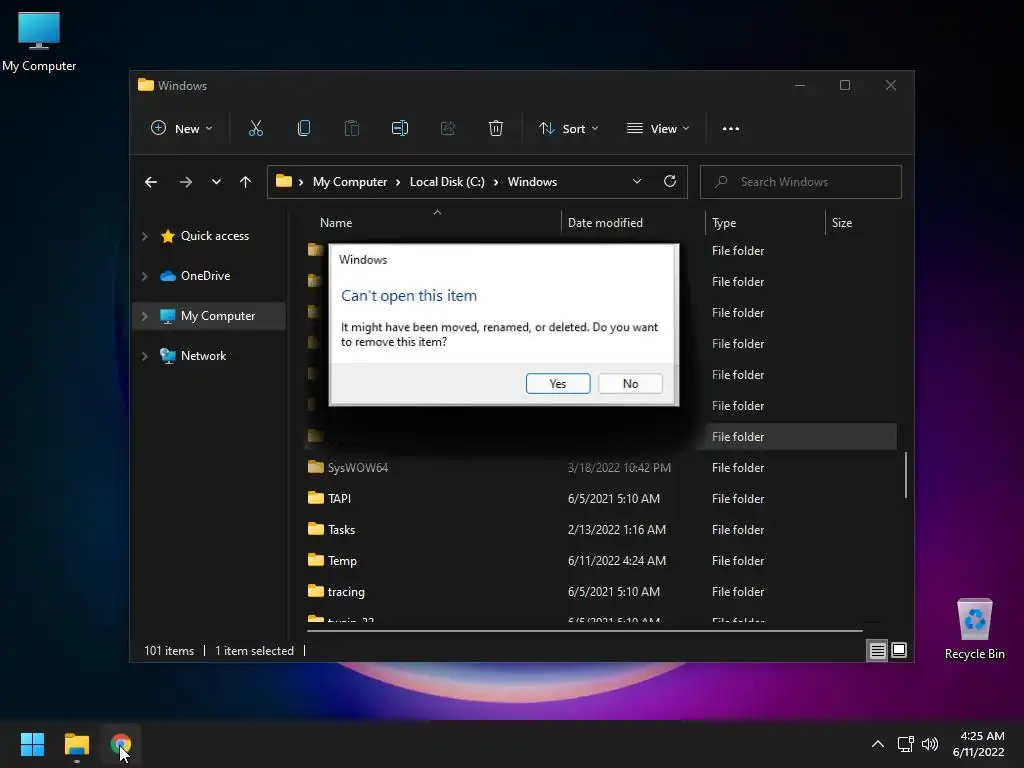The height and width of the screenshot is (768, 1024).
Task: Click the 6/11/2022 4:24 AM date cell
Action: (617, 560)
